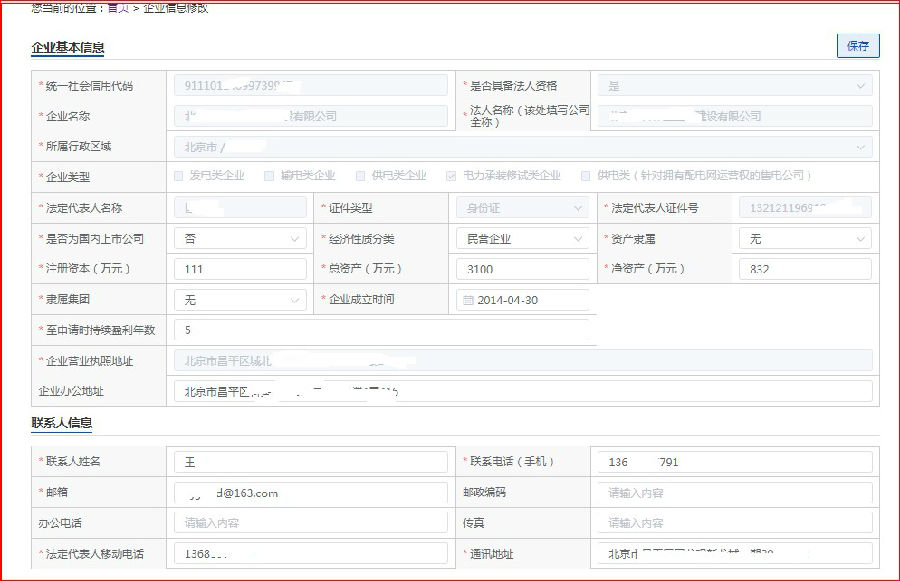Screen dimensions: 900x581
Task: Click the 注册资本 input field
Action: (x=240, y=269)
